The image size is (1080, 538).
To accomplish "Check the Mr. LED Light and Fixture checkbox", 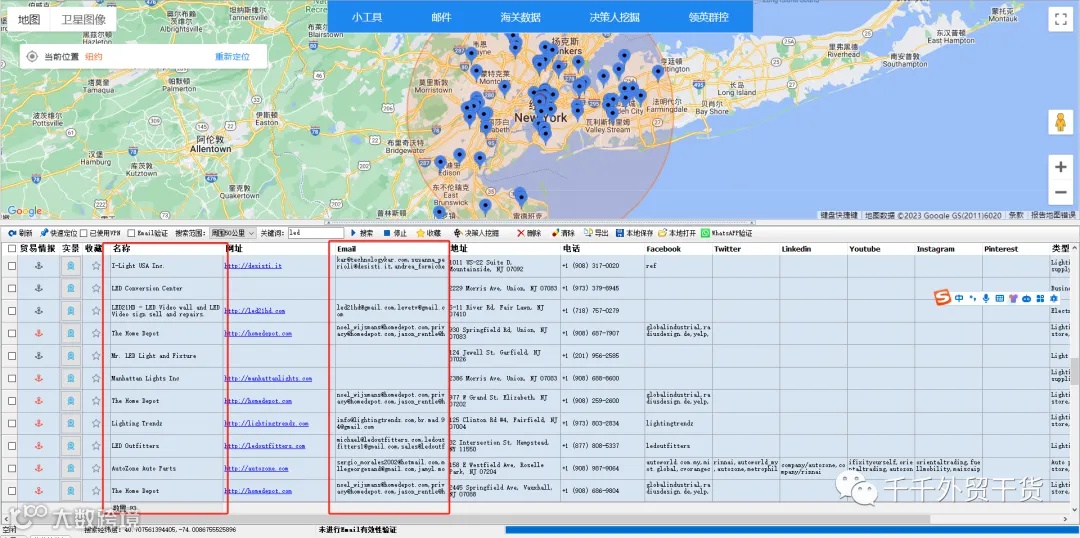I will (x=12, y=355).
